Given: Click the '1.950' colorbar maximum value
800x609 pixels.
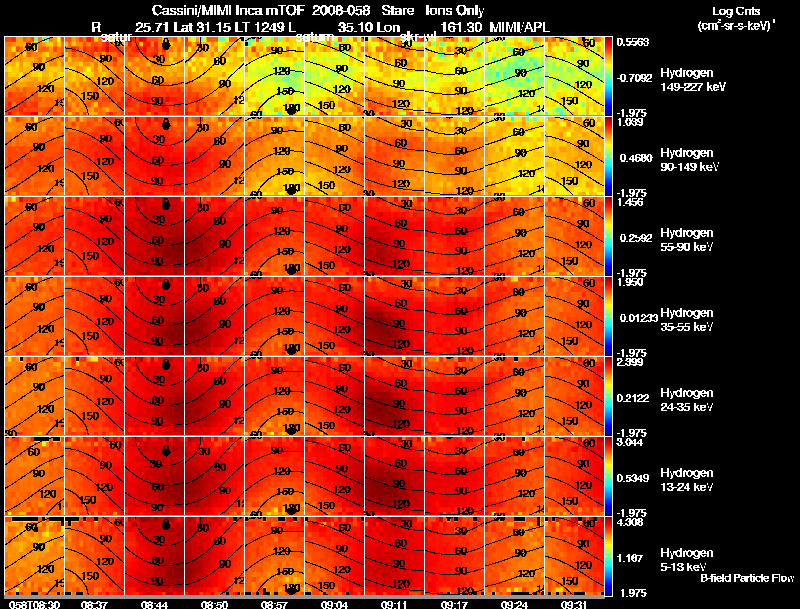Looking at the screenshot, I should coord(630,282).
